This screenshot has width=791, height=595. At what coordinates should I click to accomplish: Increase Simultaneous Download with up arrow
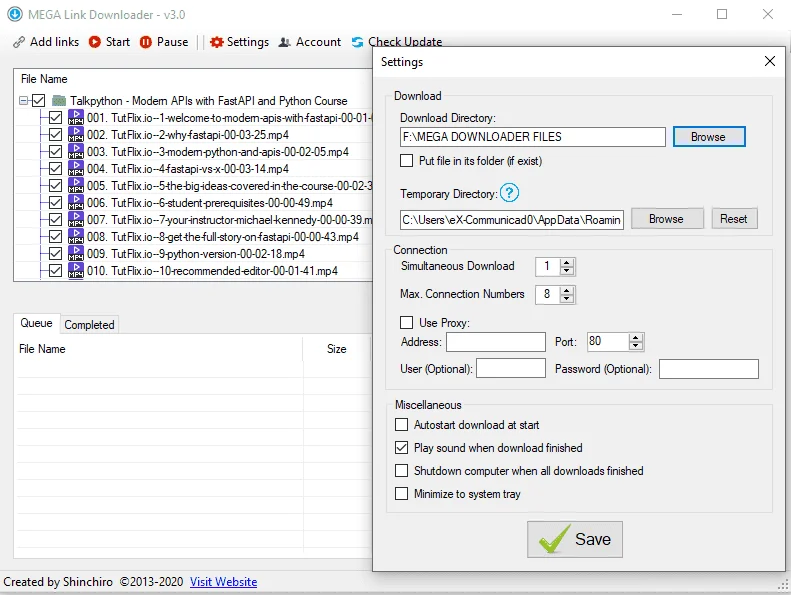point(567,262)
